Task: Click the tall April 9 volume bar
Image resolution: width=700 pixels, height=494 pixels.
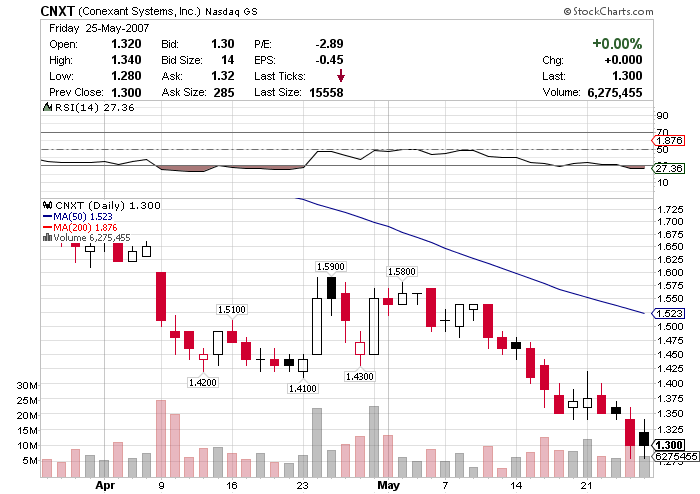Action: (x=161, y=438)
